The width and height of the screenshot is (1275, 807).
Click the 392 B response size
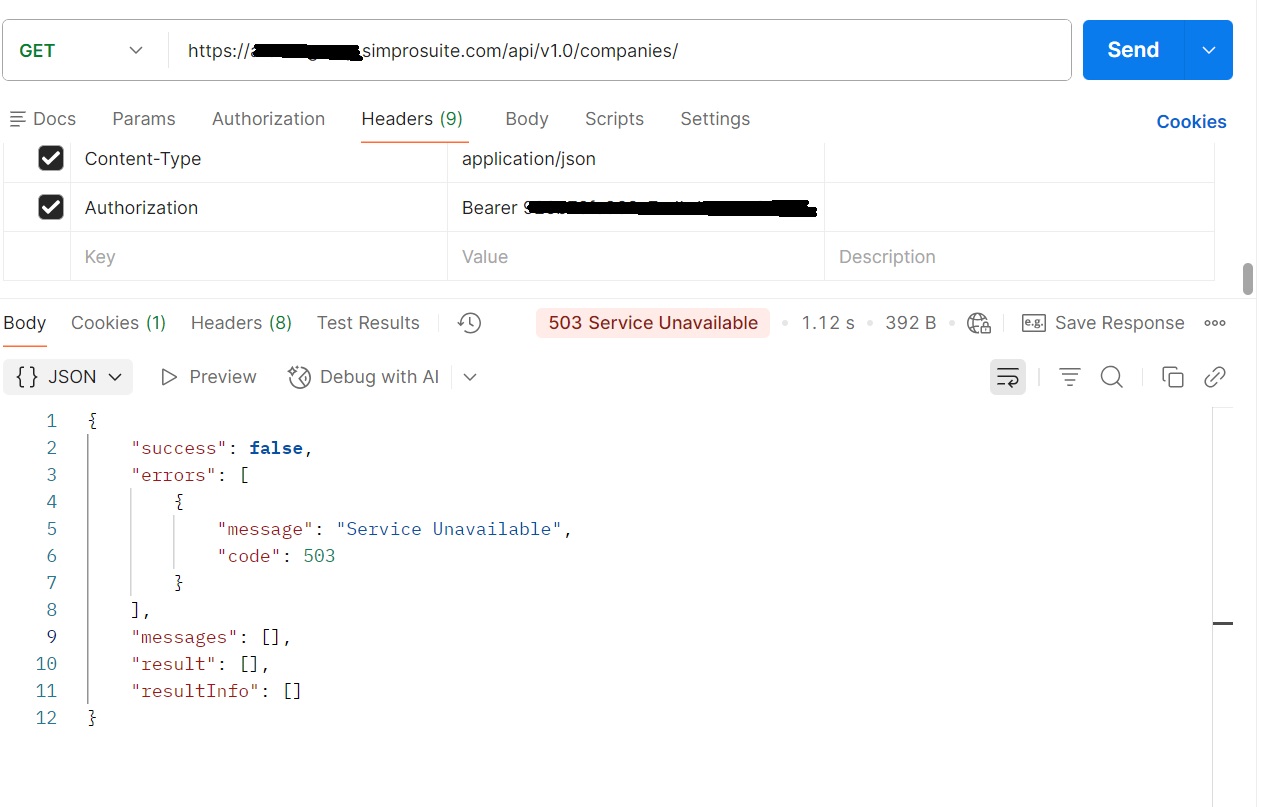pos(911,323)
